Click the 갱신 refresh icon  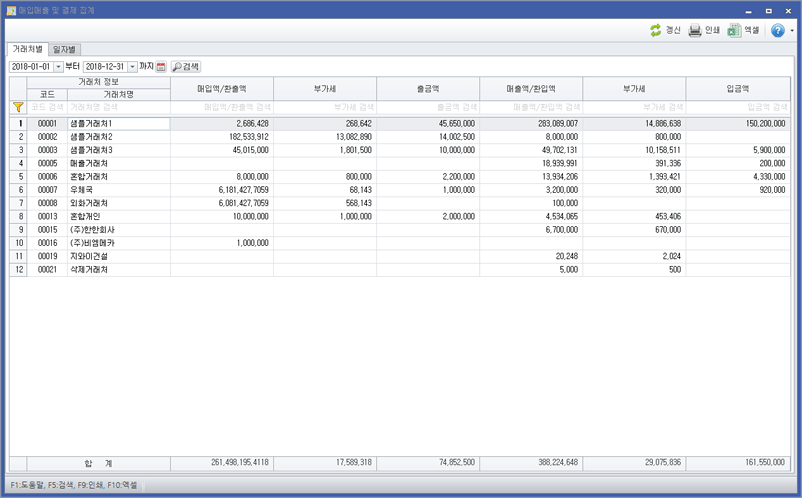656,31
